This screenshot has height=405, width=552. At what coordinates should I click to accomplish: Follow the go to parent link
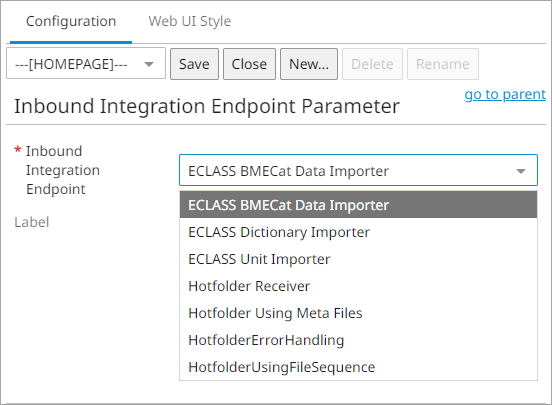pyautogui.click(x=505, y=94)
